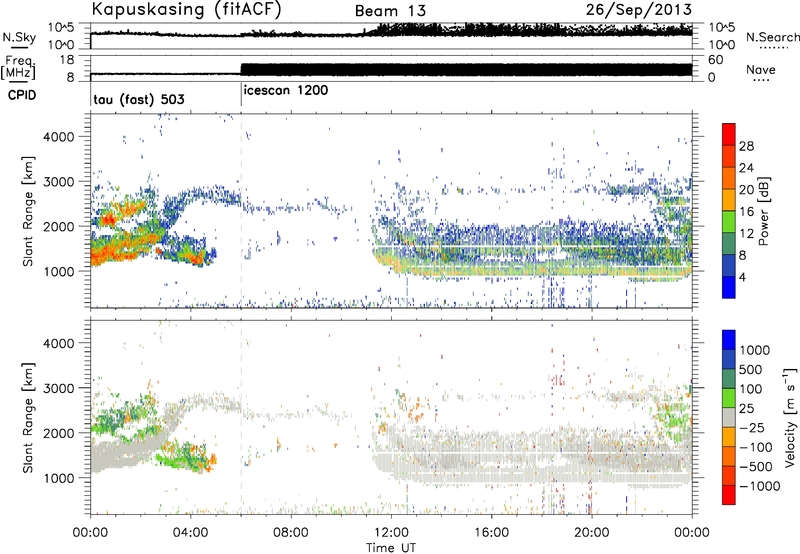
Task: Click the '04:00' time tick label
Action: pos(190,533)
